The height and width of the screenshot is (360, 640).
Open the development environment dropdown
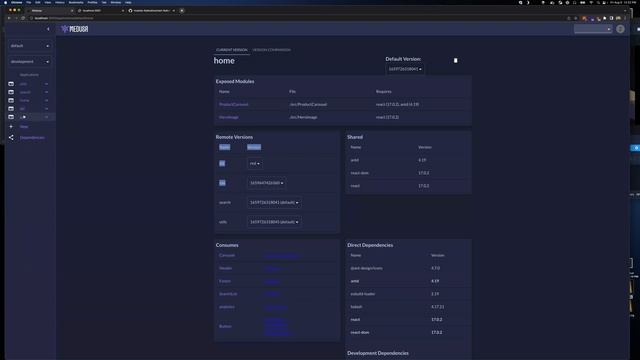click(30, 62)
